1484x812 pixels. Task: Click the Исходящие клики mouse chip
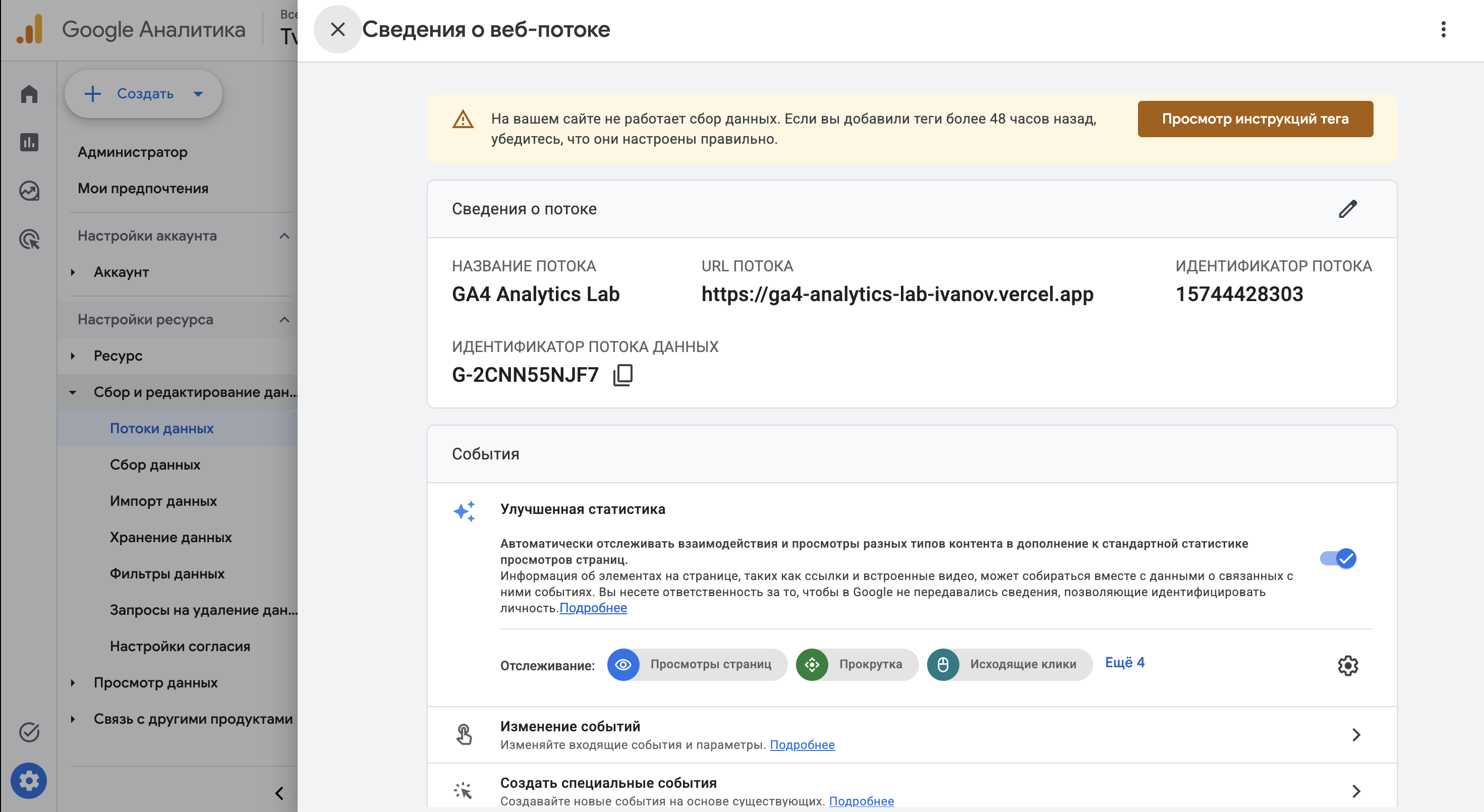point(1009,665)
